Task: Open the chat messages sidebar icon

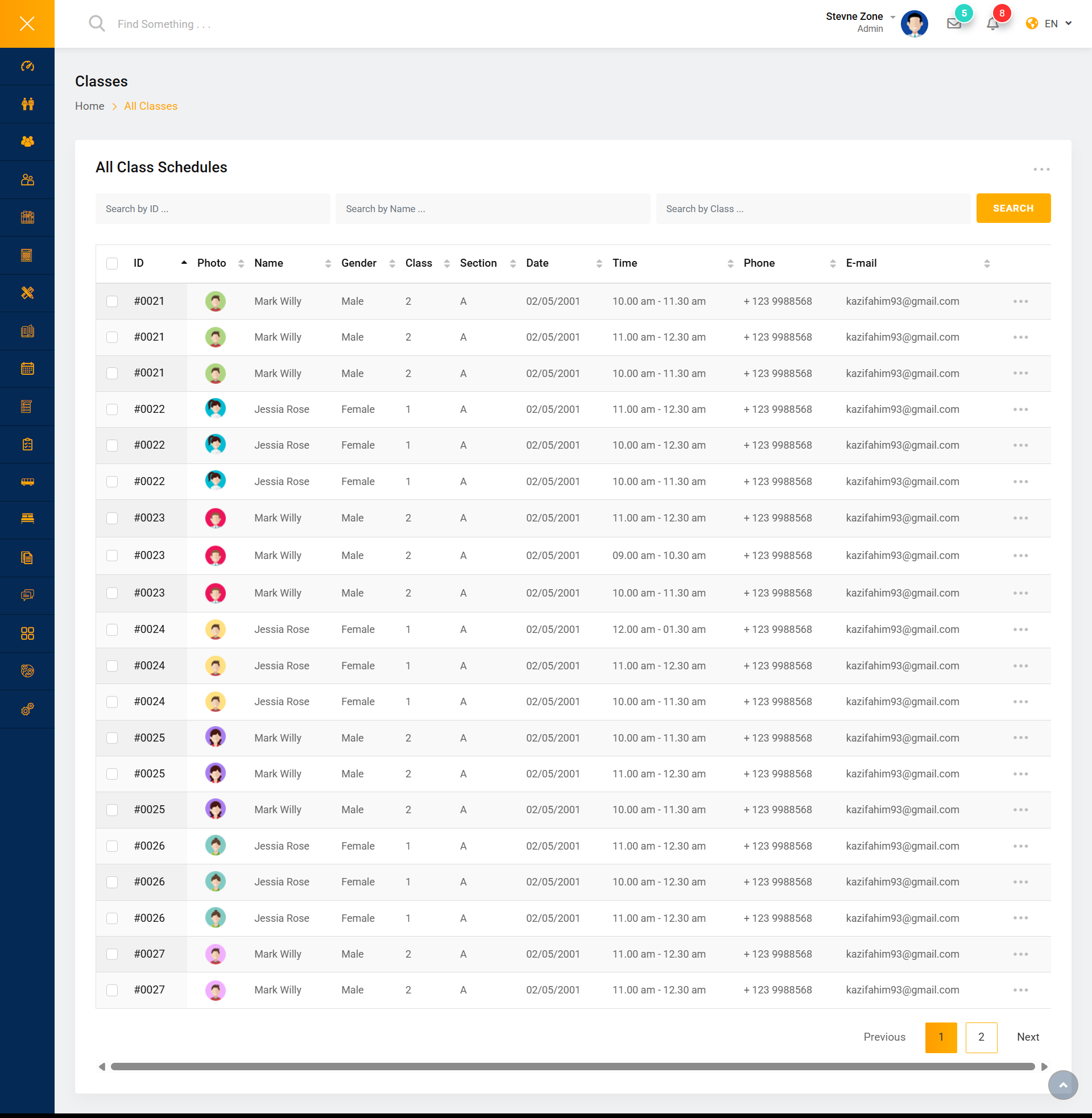Action: 27,595
